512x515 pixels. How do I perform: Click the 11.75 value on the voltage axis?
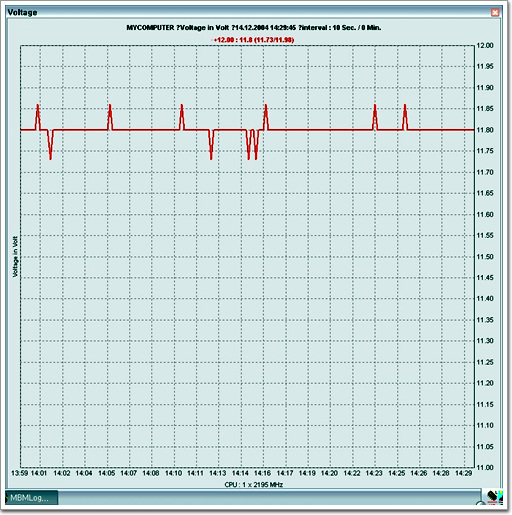pyautogui.click(x=485, y=151)
